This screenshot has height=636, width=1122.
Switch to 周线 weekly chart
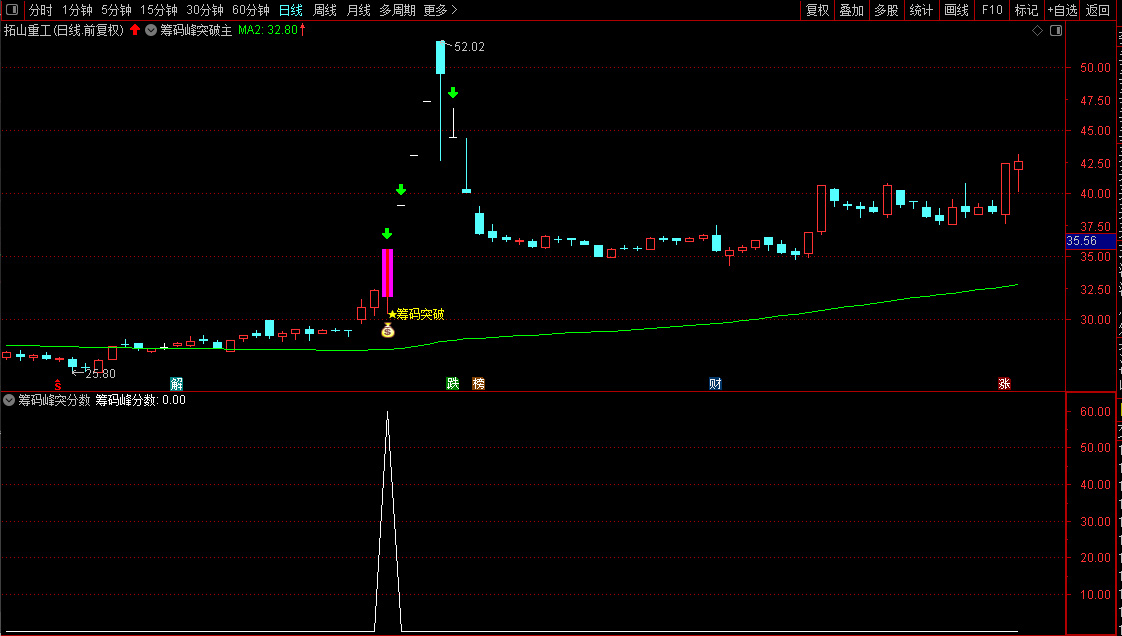[x=325, y=10]
